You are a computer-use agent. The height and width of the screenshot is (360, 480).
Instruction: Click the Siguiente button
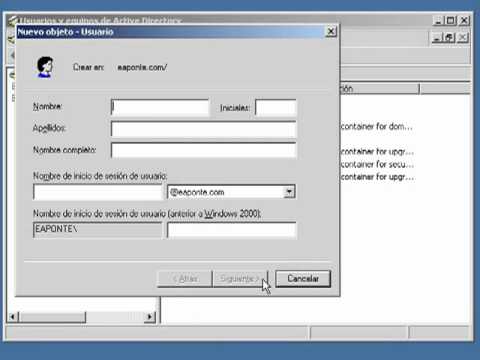point(240,279)
